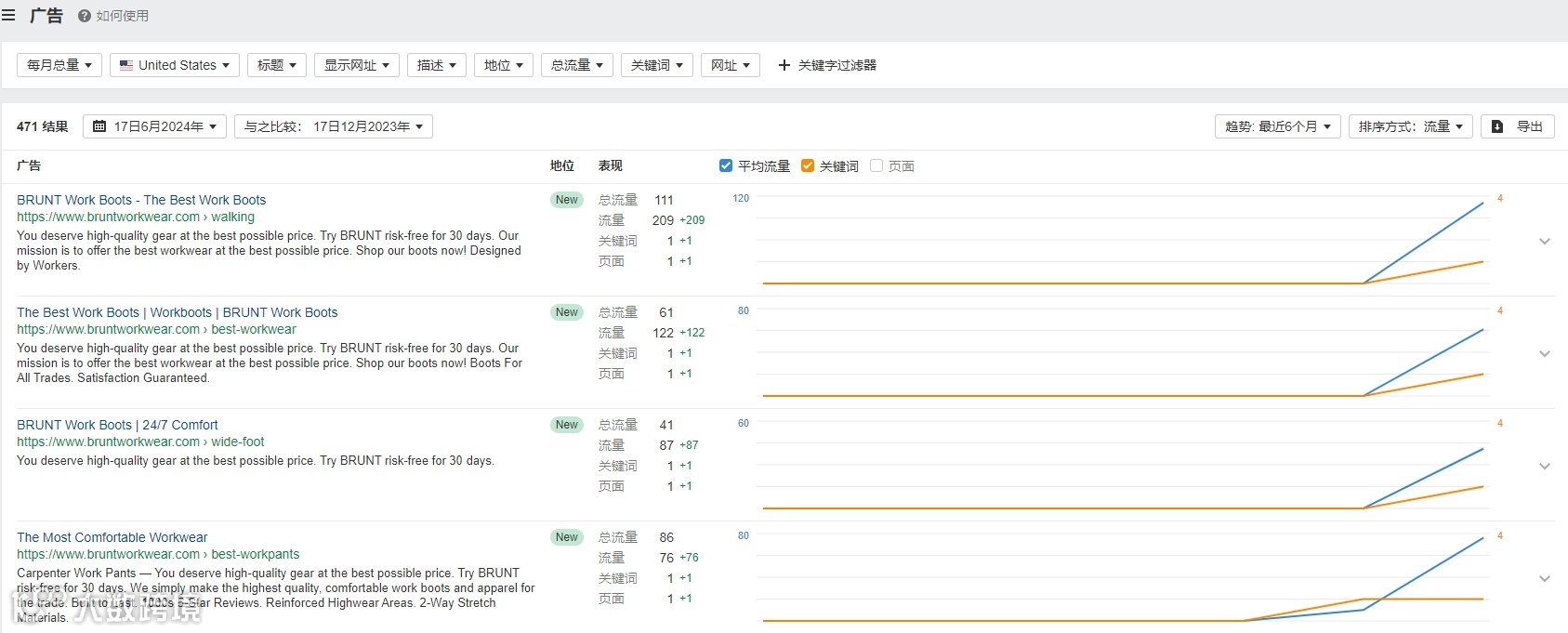Click the +87 traffic change value
This screenshot has width=1568, height=633.
pos(689,445)
